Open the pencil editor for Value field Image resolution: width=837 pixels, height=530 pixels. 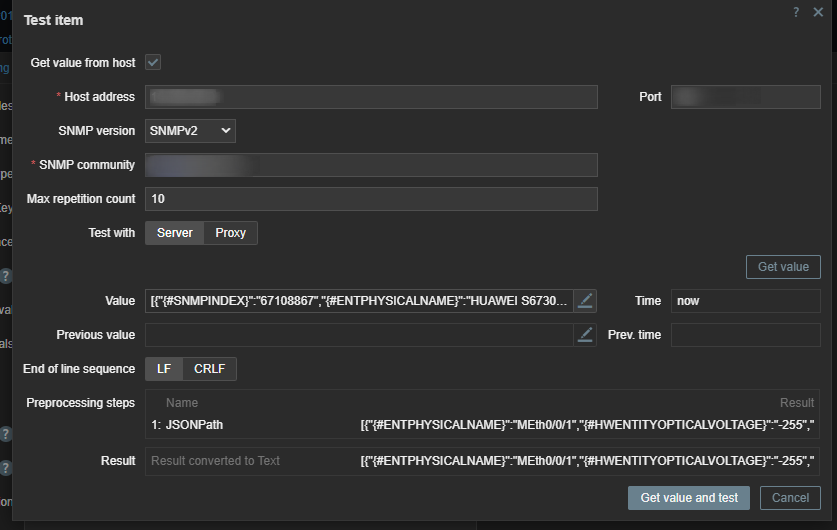[586, 300]
